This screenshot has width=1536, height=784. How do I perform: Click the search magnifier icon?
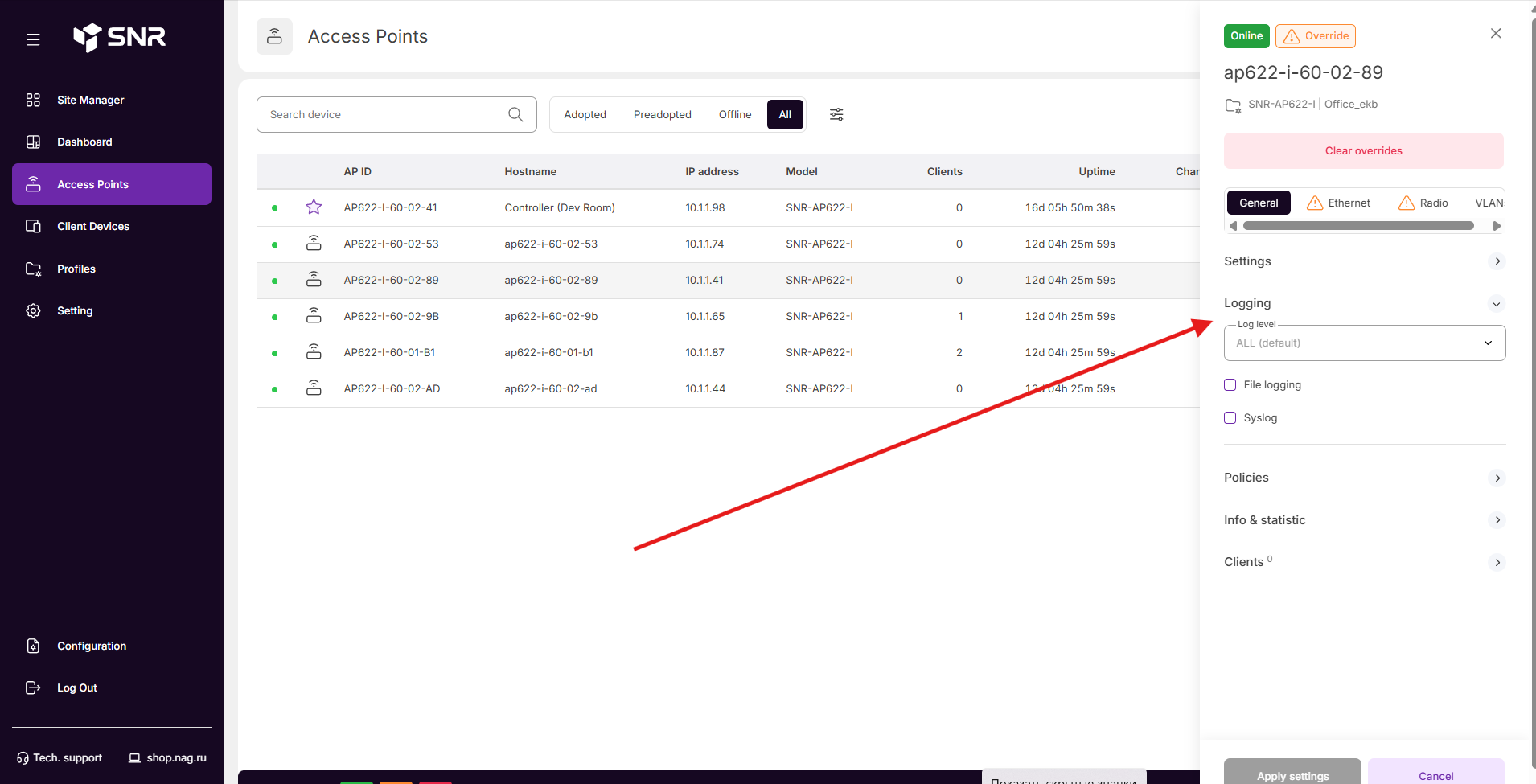[x=515, y=114]
